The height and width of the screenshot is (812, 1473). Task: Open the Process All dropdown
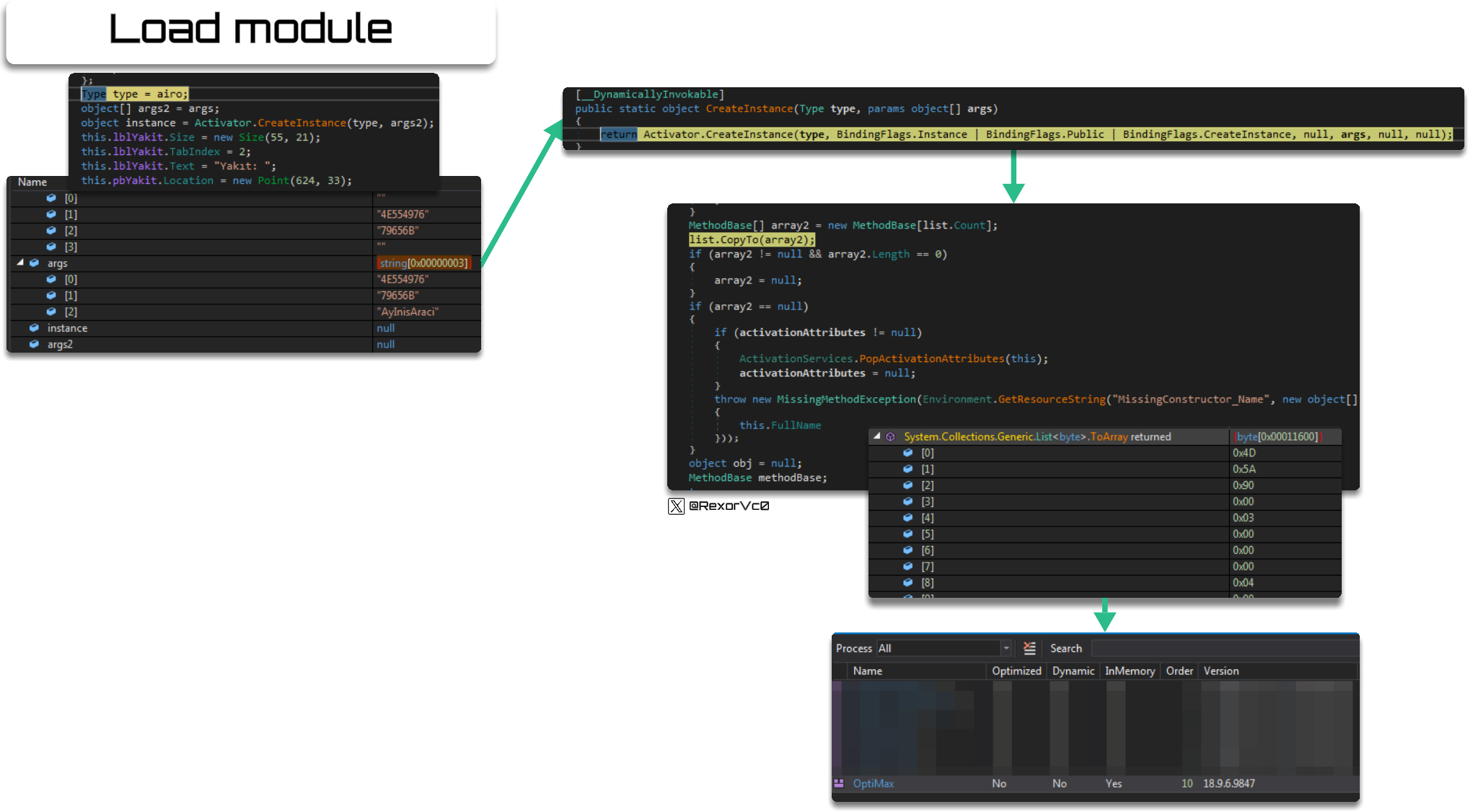944,648
